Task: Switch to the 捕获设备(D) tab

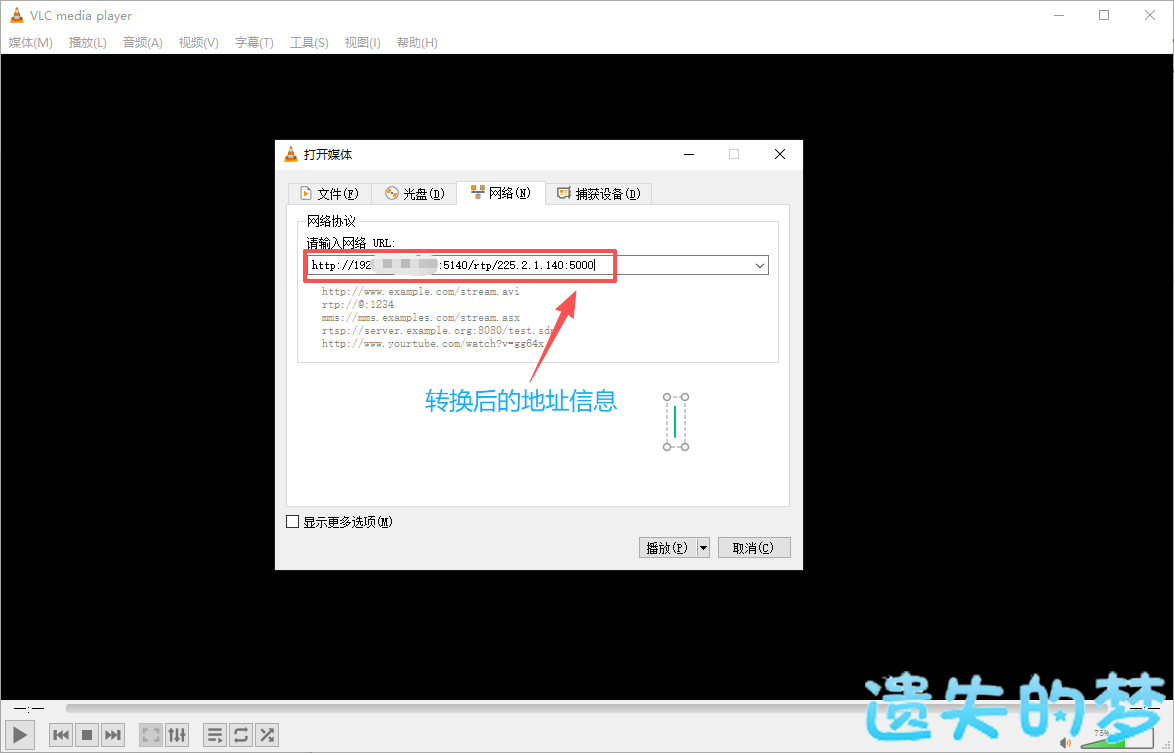Action: pos(598,194)
